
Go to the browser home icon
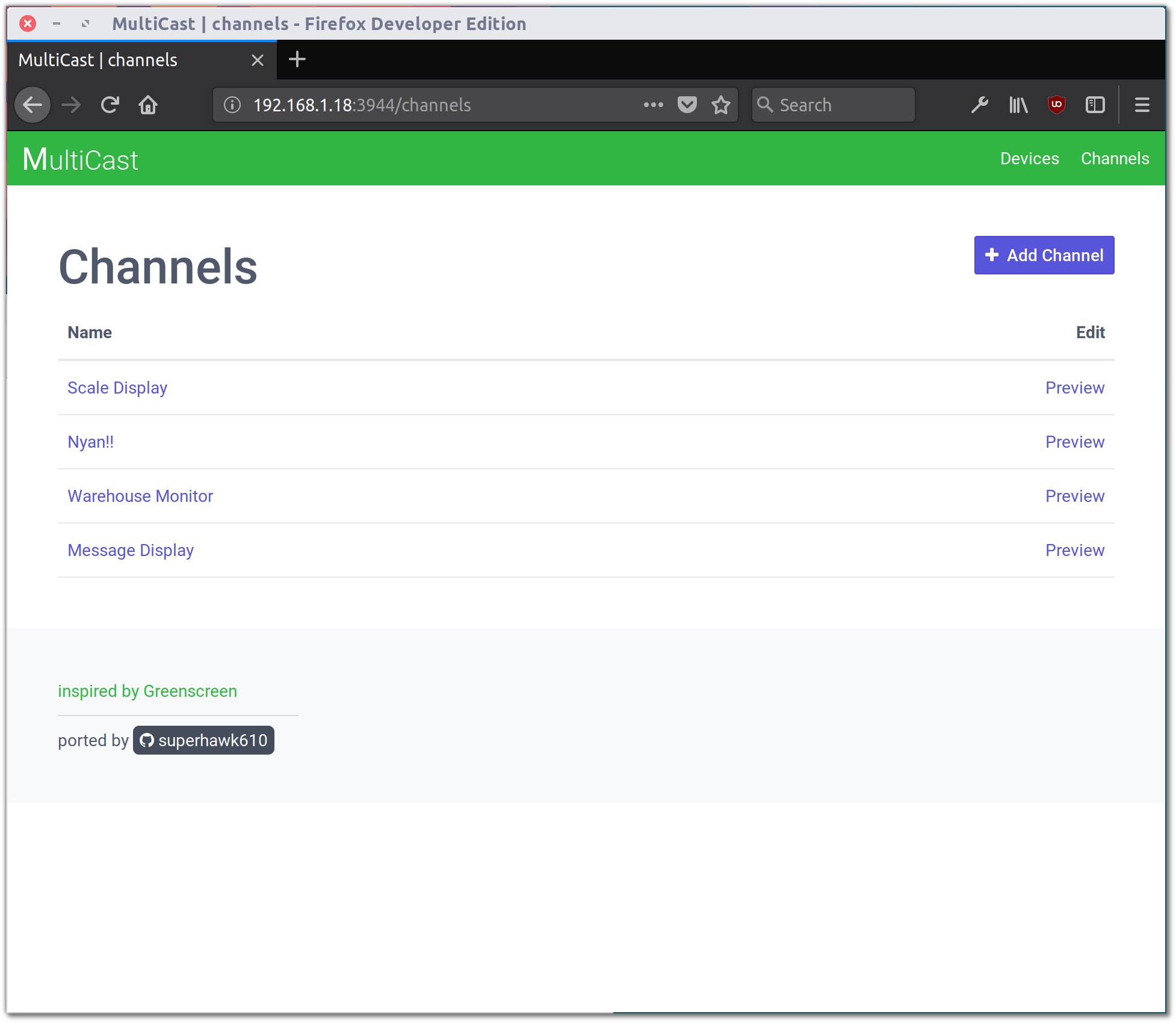click(148, 105)
